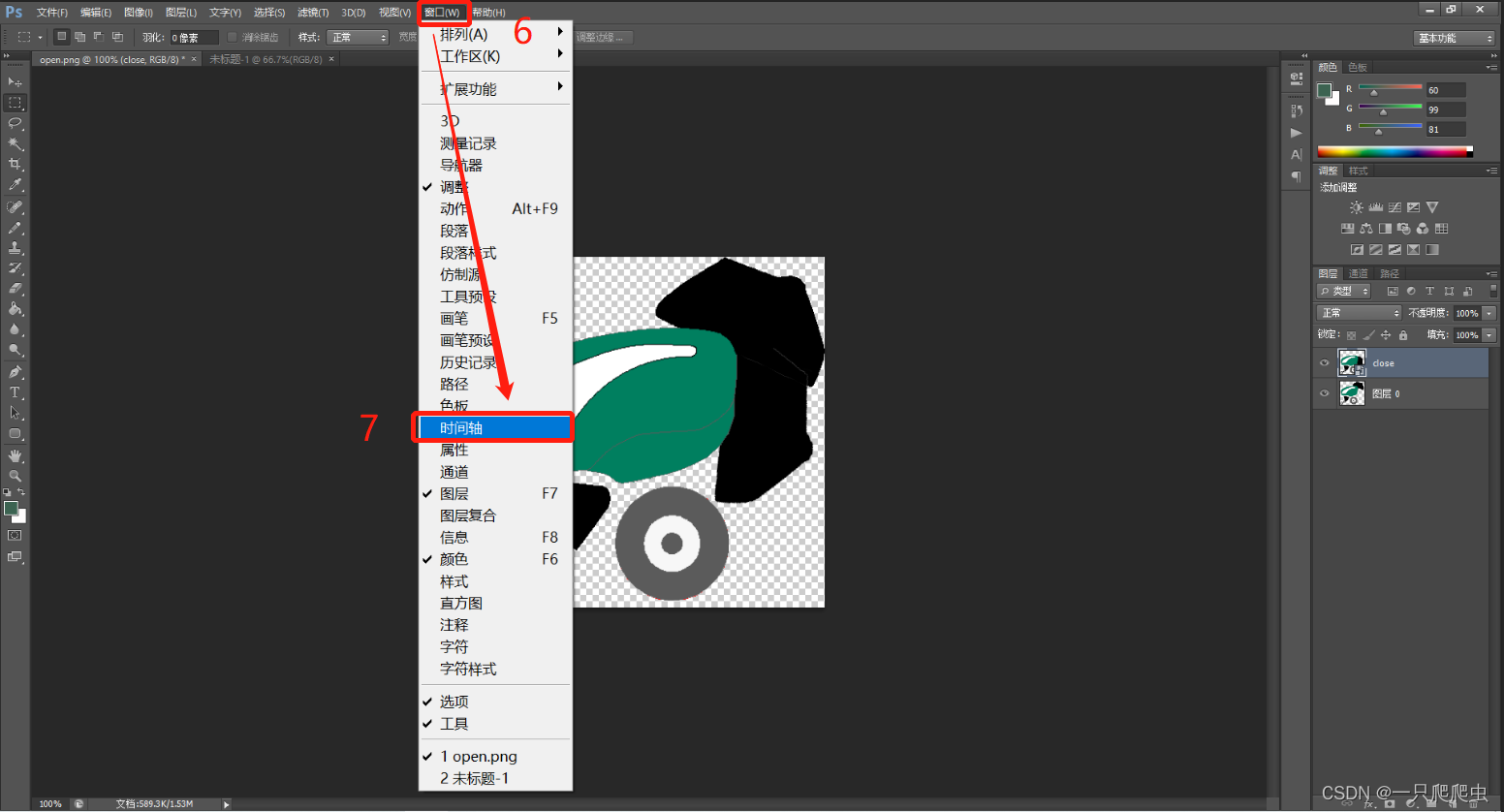Select the Brush tool in toolbox
Image resolution: width=1504 pixels, height=812 pixels.
[15, 228]
